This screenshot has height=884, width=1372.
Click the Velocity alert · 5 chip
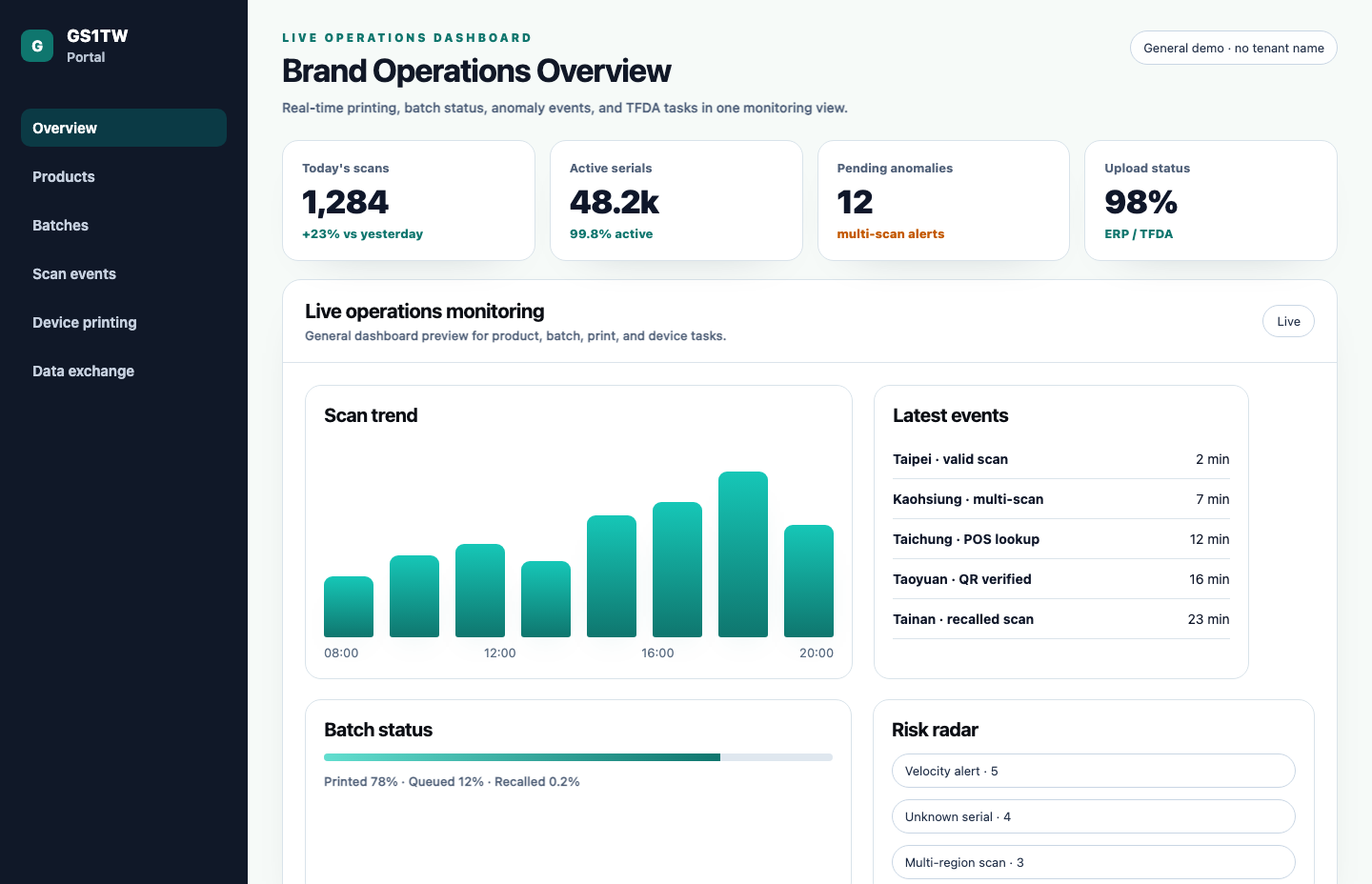click(x=1094, y=771)
